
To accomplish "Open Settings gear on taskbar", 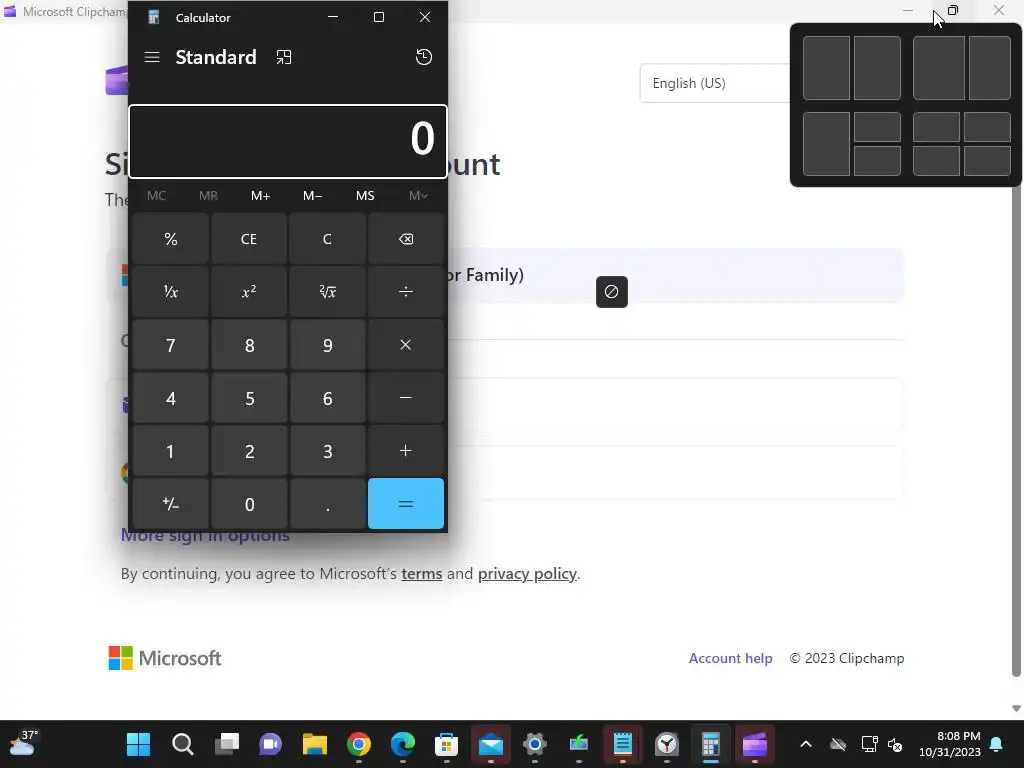I will pyautogui.click(x=535, y=744).
